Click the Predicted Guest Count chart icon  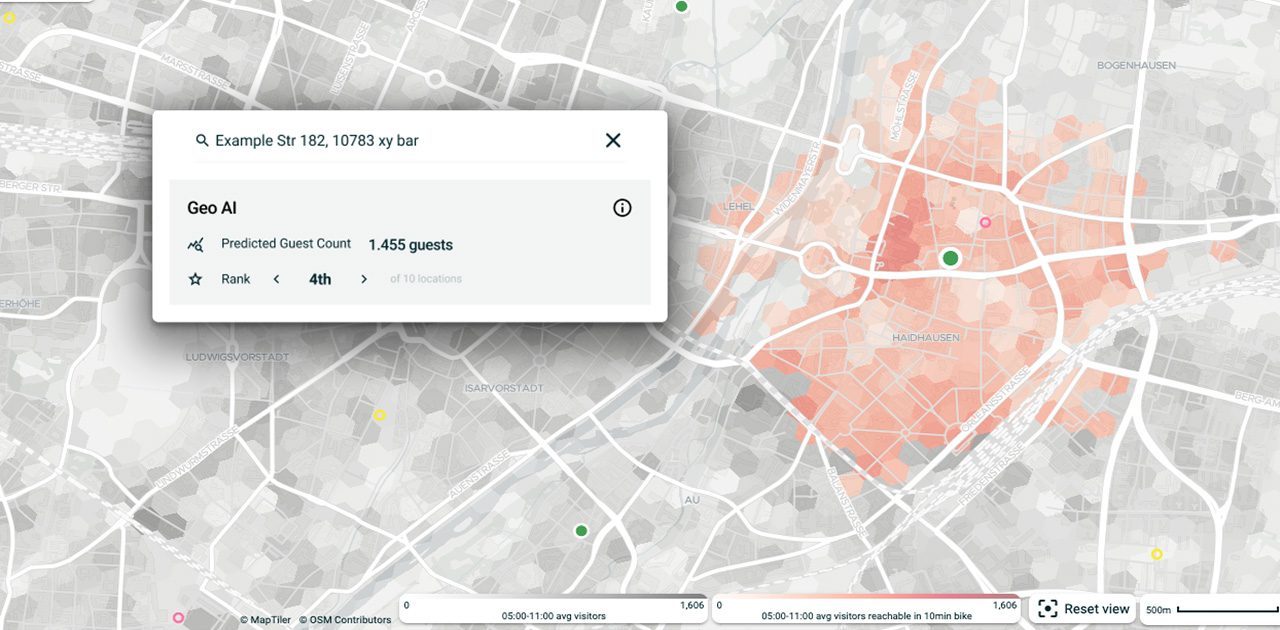pos(196,245)
